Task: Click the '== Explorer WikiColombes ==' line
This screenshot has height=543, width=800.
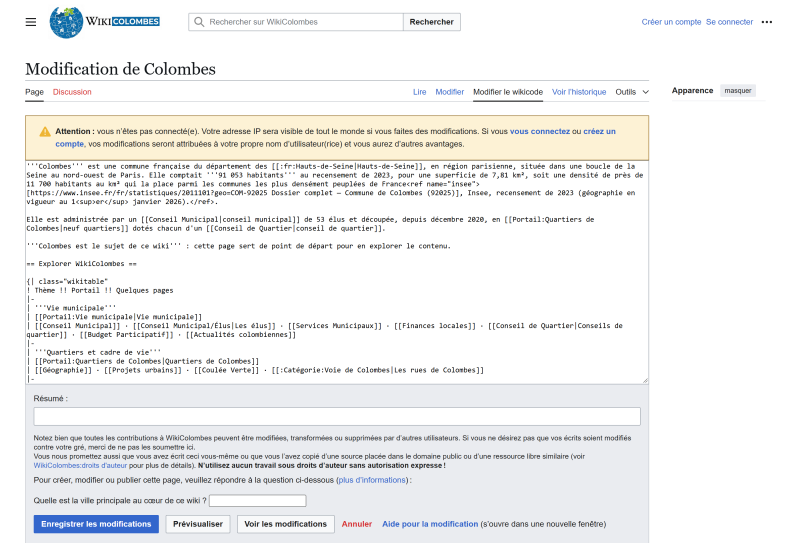Action: click(82, 264)
